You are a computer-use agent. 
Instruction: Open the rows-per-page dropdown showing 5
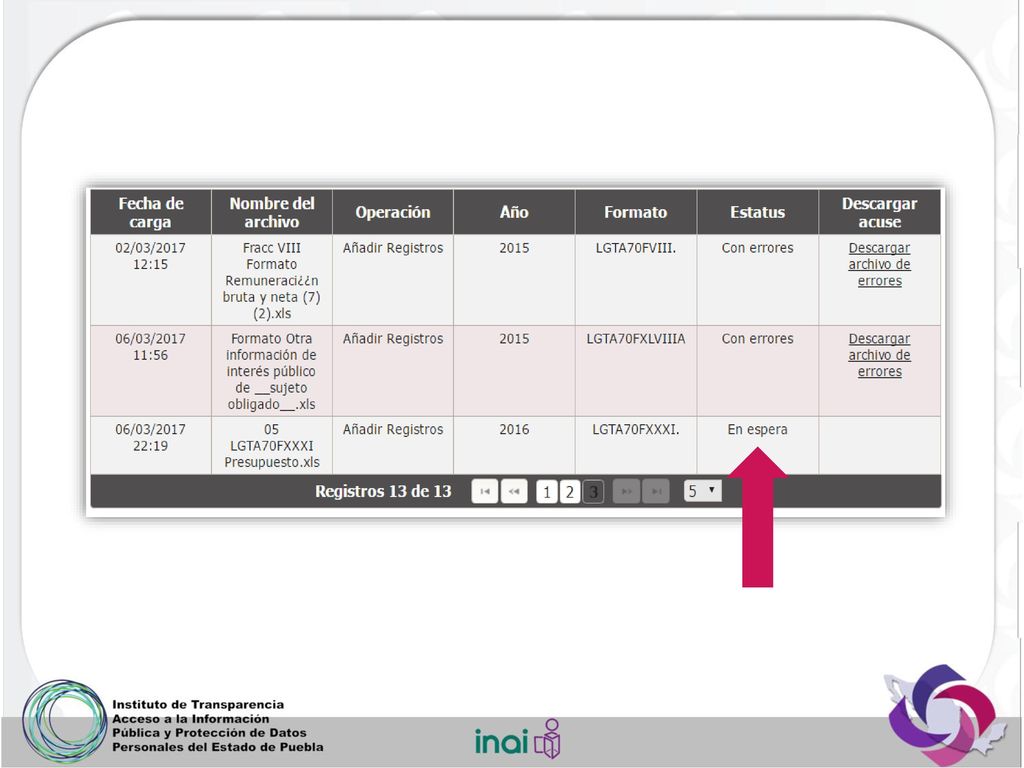pos(703,490)
